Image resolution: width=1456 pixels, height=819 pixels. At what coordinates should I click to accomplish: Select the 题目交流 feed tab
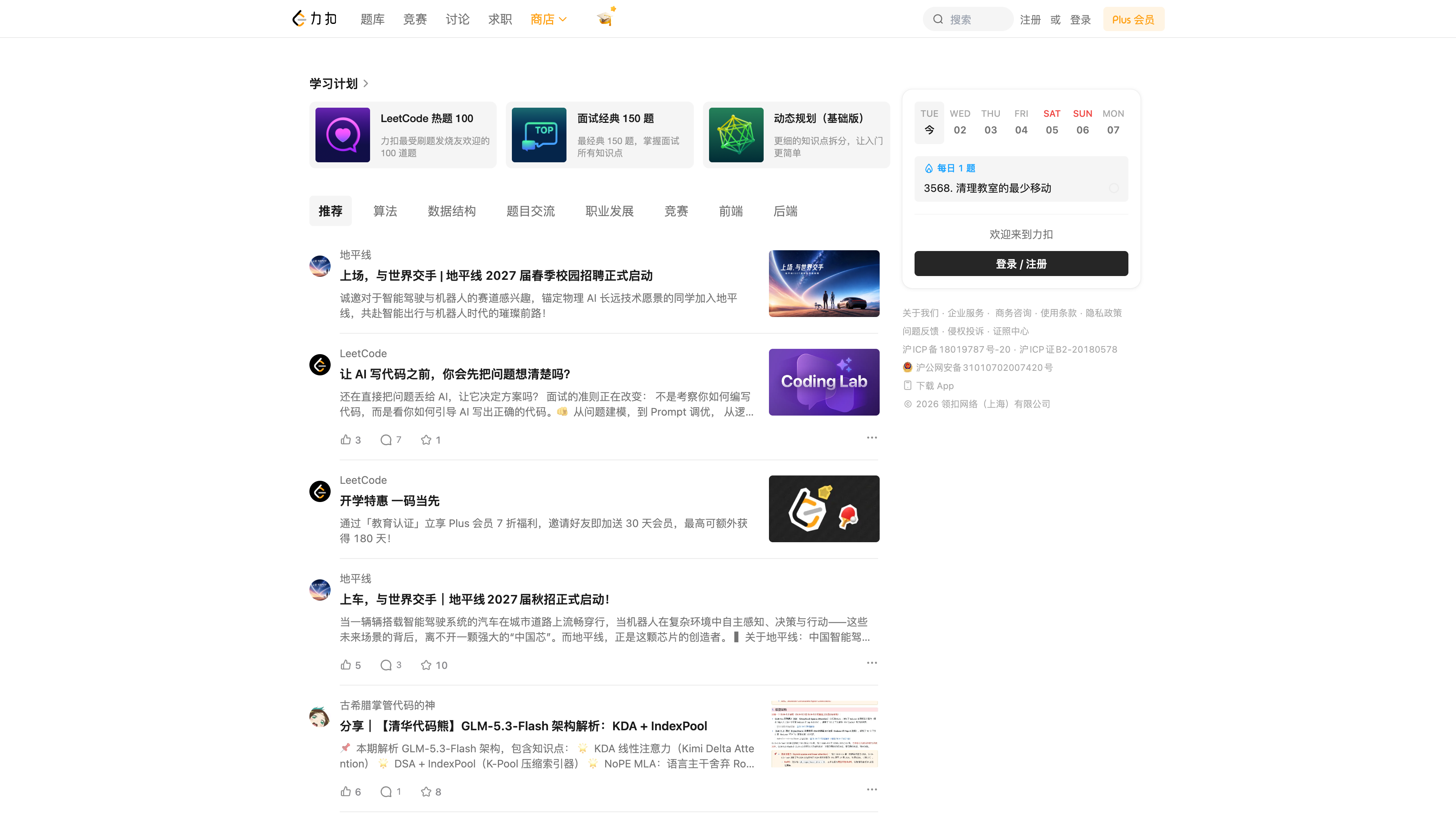click(x=530, y=211)
